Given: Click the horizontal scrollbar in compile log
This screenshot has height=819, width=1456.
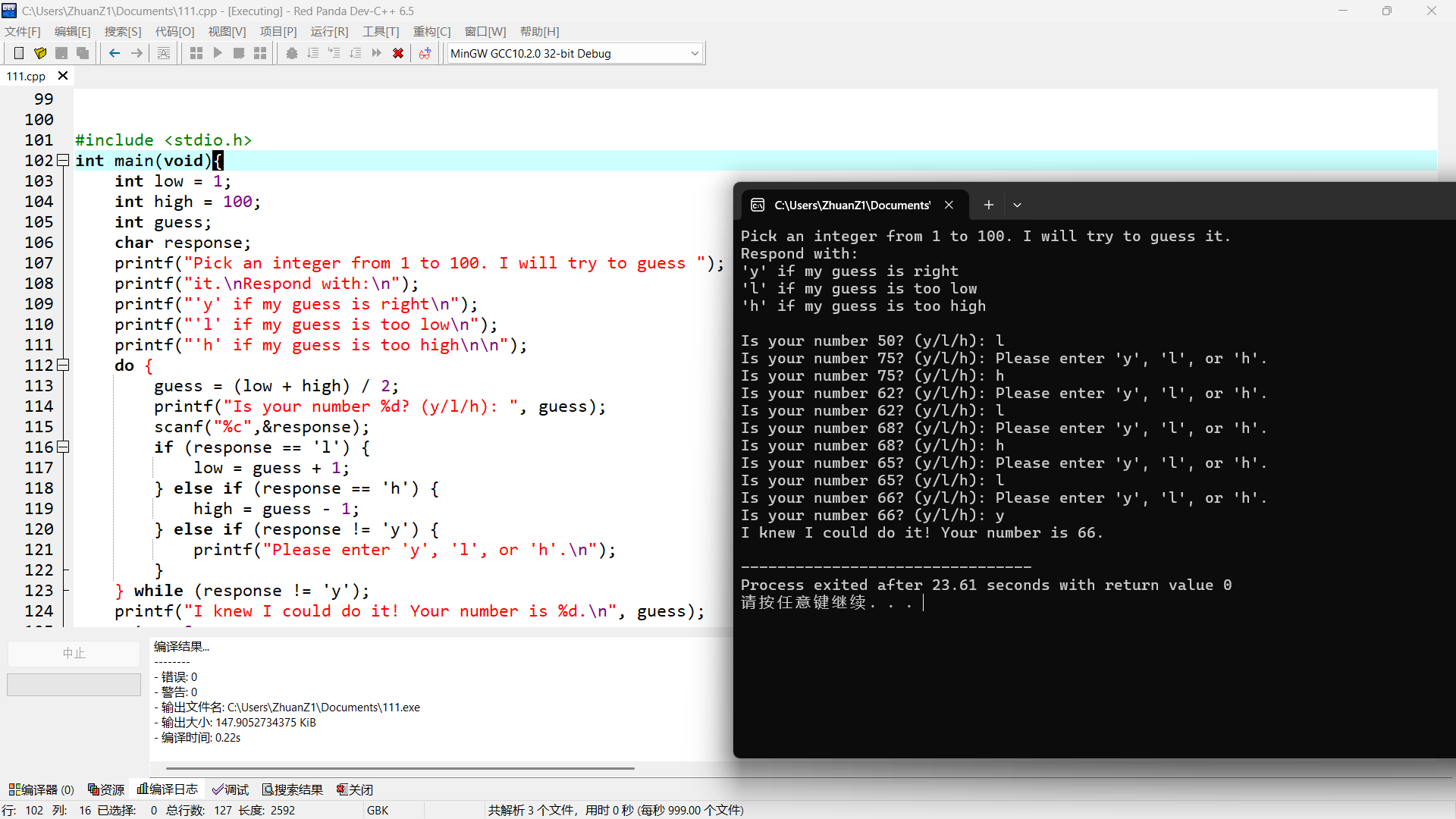Looking at the screenshot, I should 400,768.
